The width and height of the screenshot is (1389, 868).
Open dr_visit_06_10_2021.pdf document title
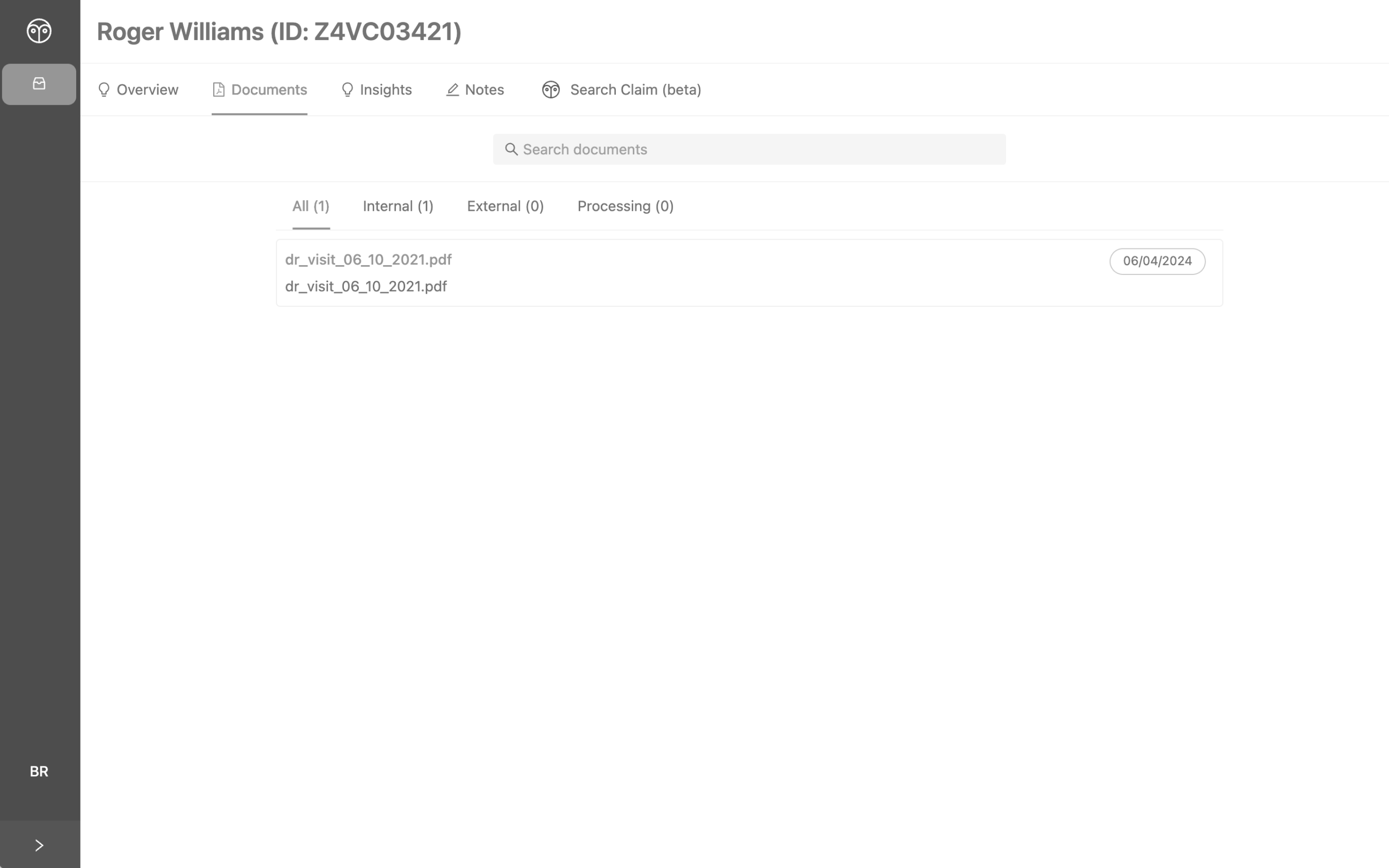(x=368, y=259)
